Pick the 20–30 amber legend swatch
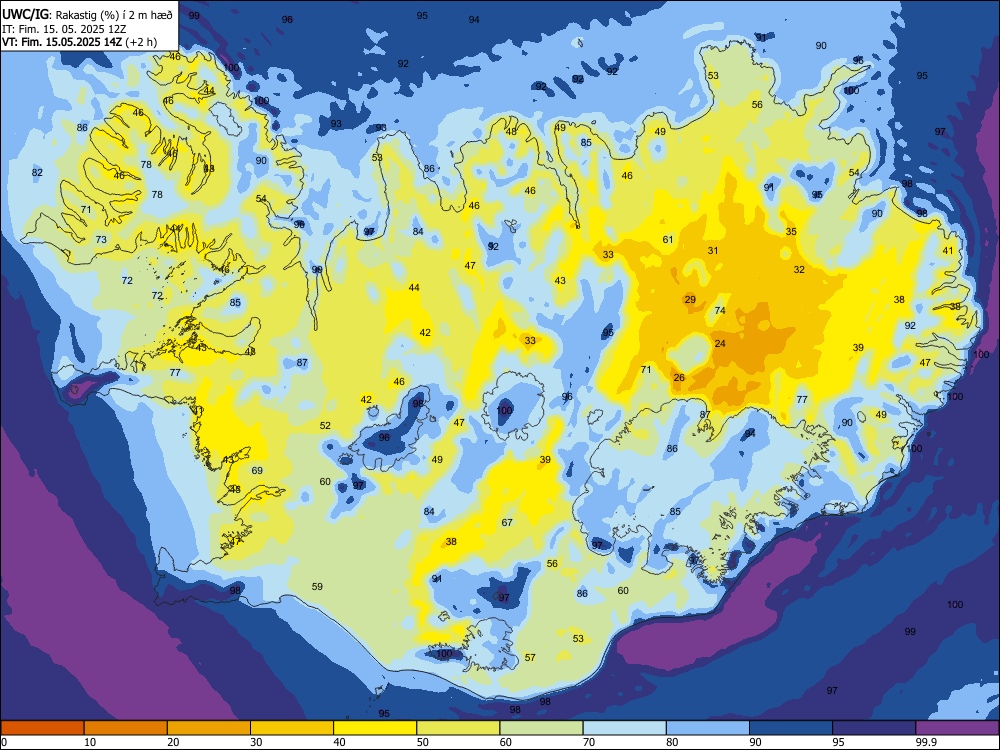The height and width of the screenshot is (750, 1000). [x=209, y=728]
